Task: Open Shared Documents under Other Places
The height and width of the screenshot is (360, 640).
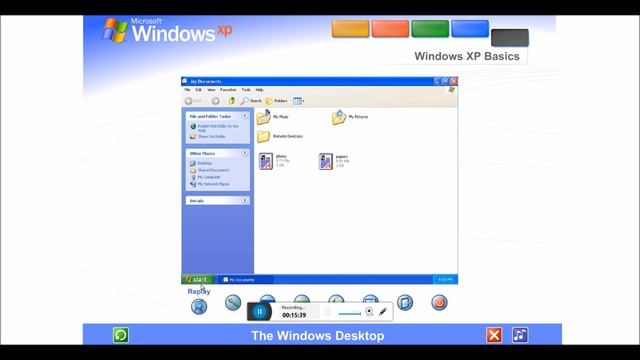Action: (x=210, y=170)
